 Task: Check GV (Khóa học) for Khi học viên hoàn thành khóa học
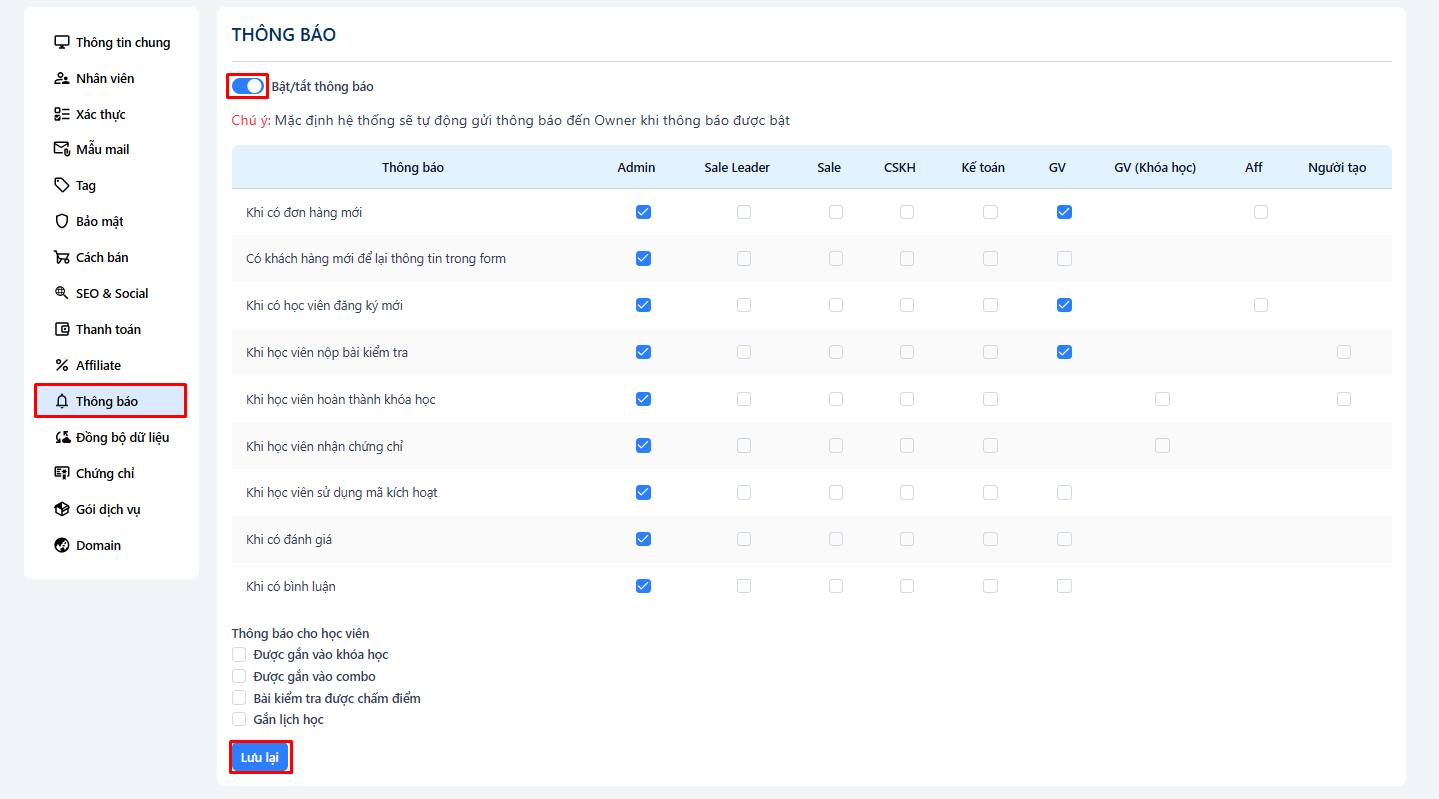pyautogui.click(x=1162, y=399)
